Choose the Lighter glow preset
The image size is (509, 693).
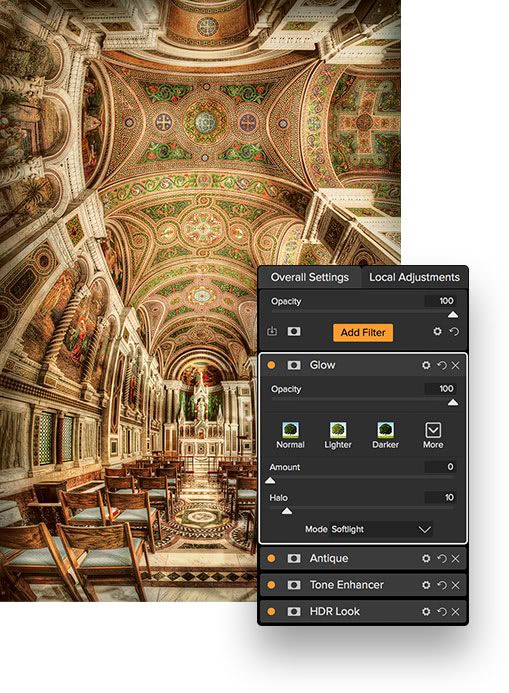pyautogui.click(x=338, y=435)
